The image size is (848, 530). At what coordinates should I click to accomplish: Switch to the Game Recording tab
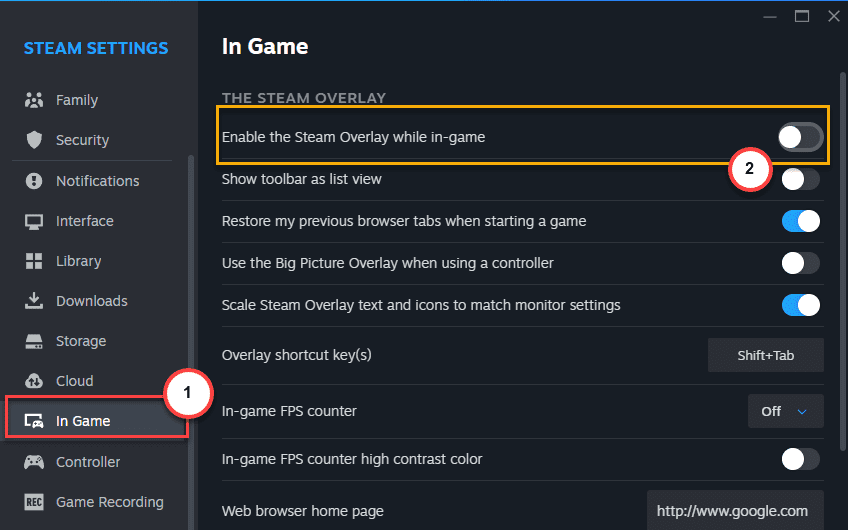tap(94, 502)
